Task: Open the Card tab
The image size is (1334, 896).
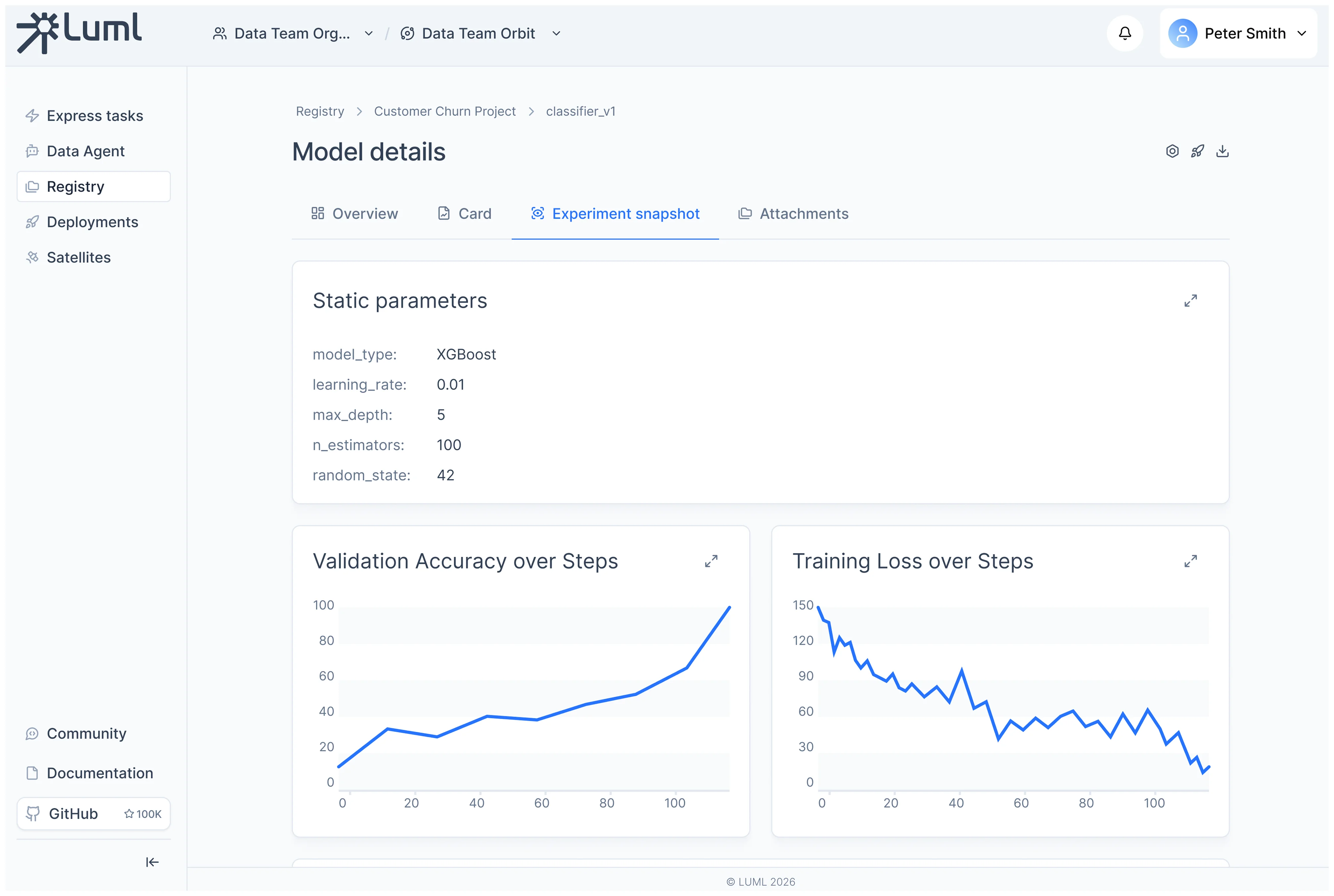Action: tap(464, 214)
